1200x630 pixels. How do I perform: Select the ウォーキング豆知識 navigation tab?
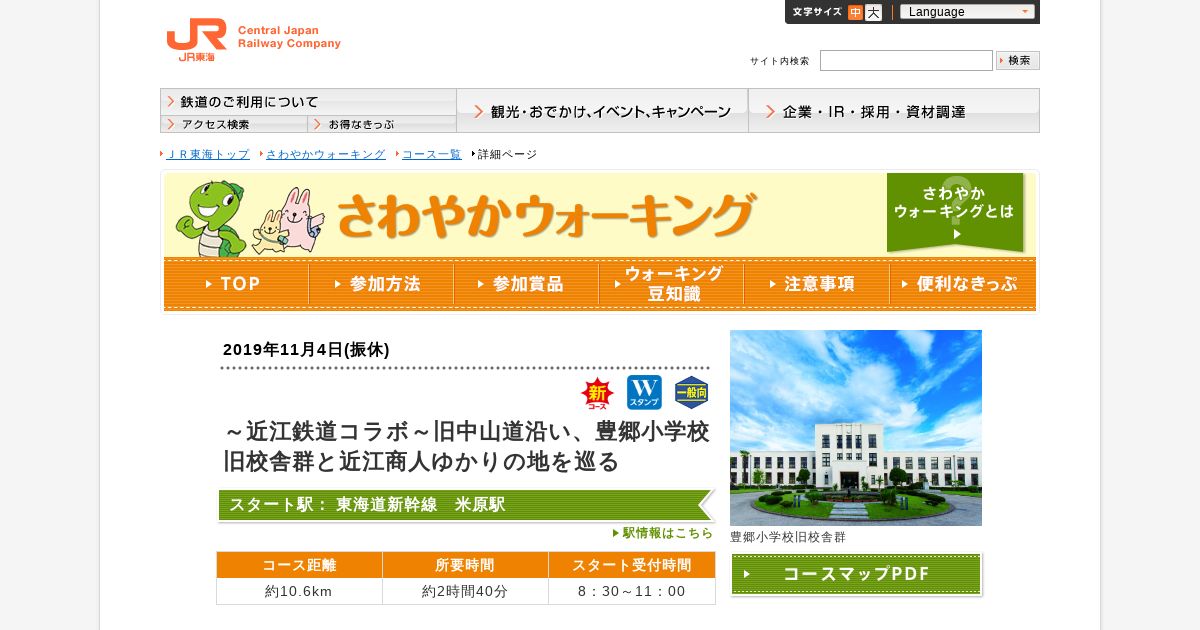[671, 284]
